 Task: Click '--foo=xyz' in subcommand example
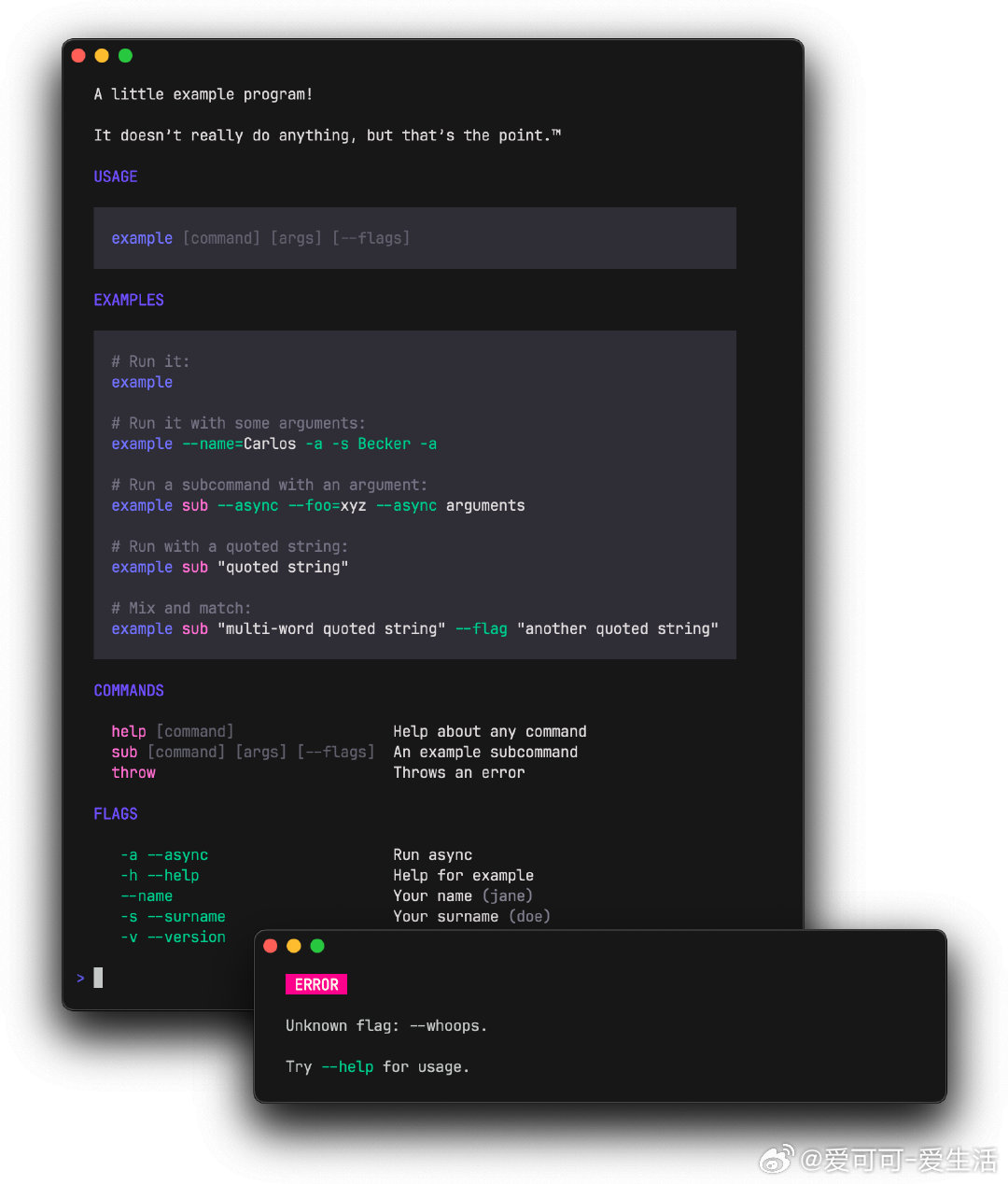coord(327,505)
